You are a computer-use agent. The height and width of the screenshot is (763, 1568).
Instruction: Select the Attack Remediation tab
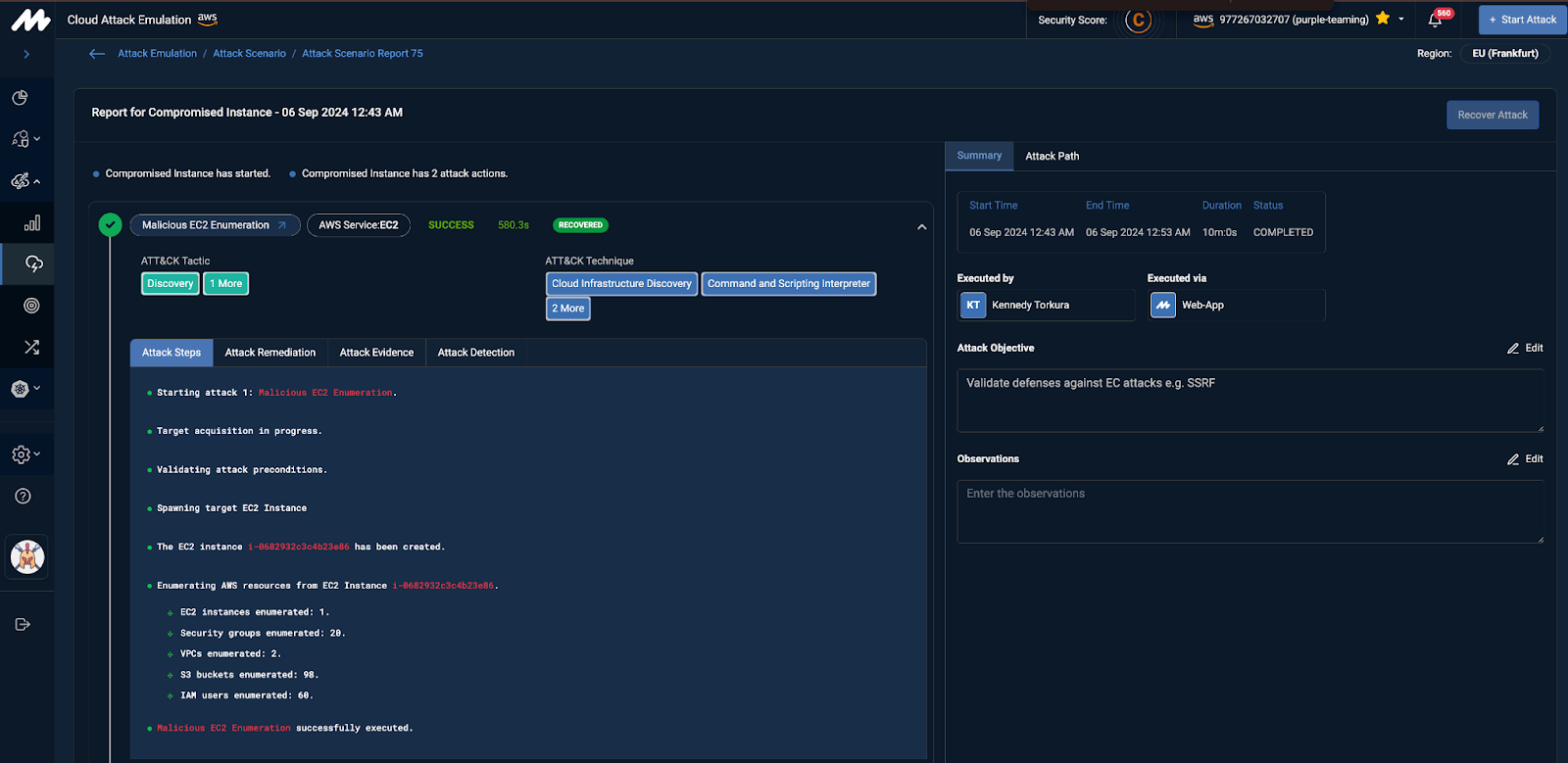(x=270, y=353)
